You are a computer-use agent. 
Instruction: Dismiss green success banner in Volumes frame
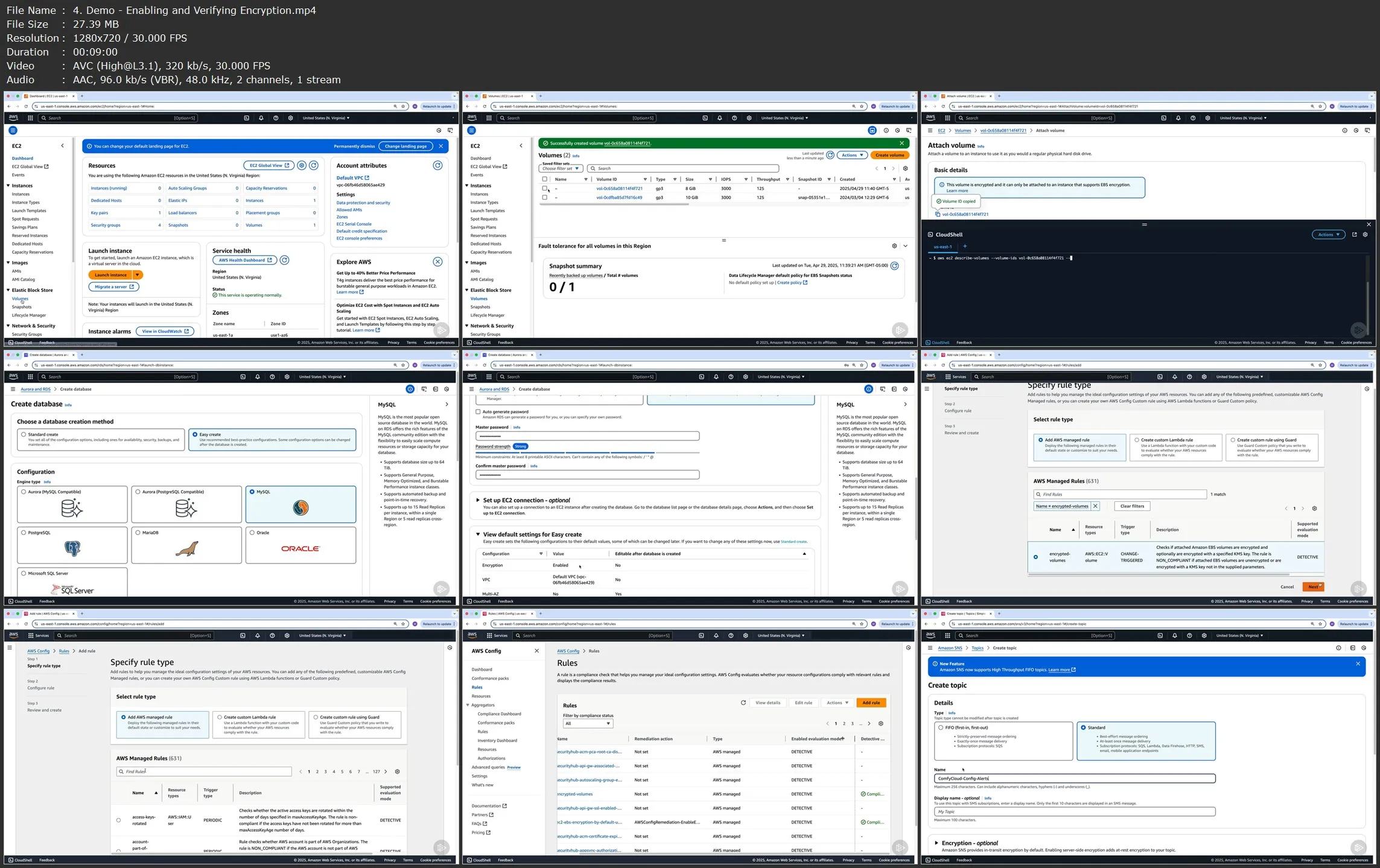tap(902, 144)
